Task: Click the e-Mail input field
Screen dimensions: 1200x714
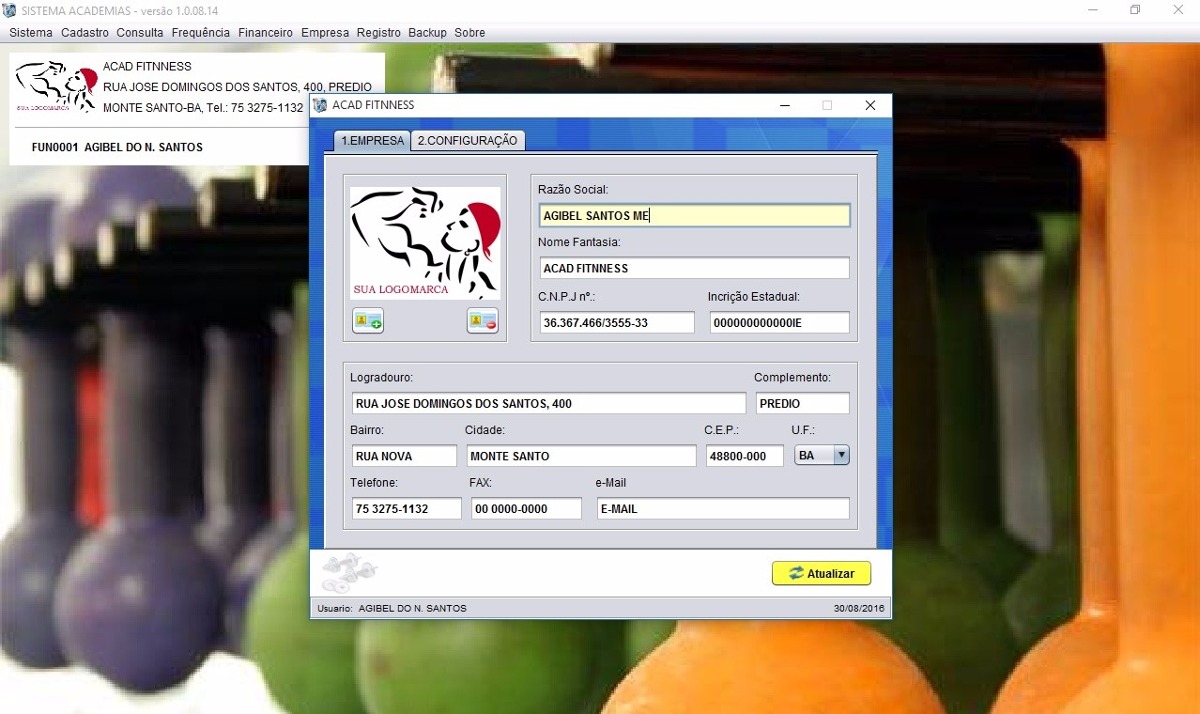Action: point(723,508)
